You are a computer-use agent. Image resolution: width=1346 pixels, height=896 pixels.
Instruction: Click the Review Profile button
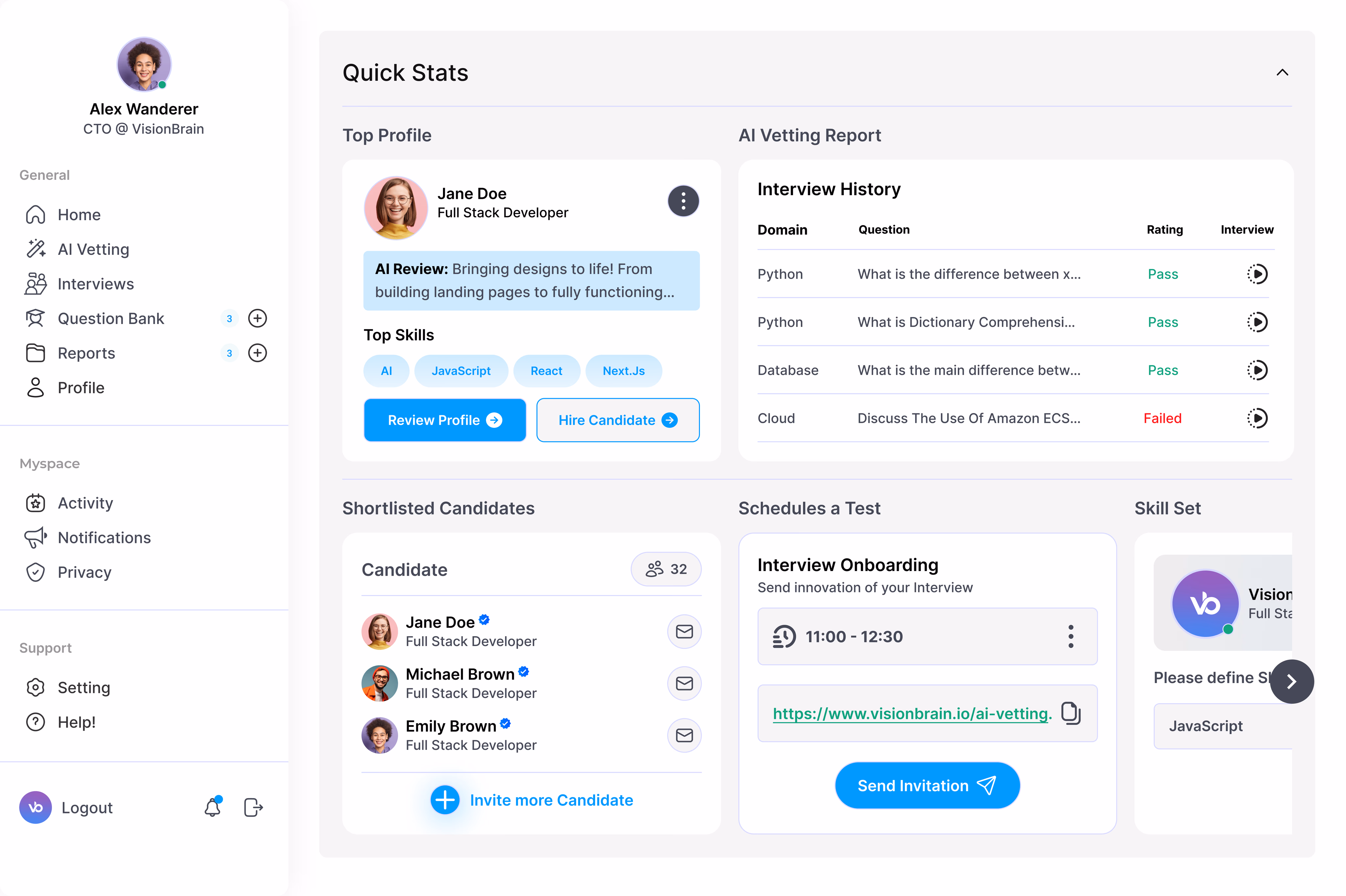[445, 420]
